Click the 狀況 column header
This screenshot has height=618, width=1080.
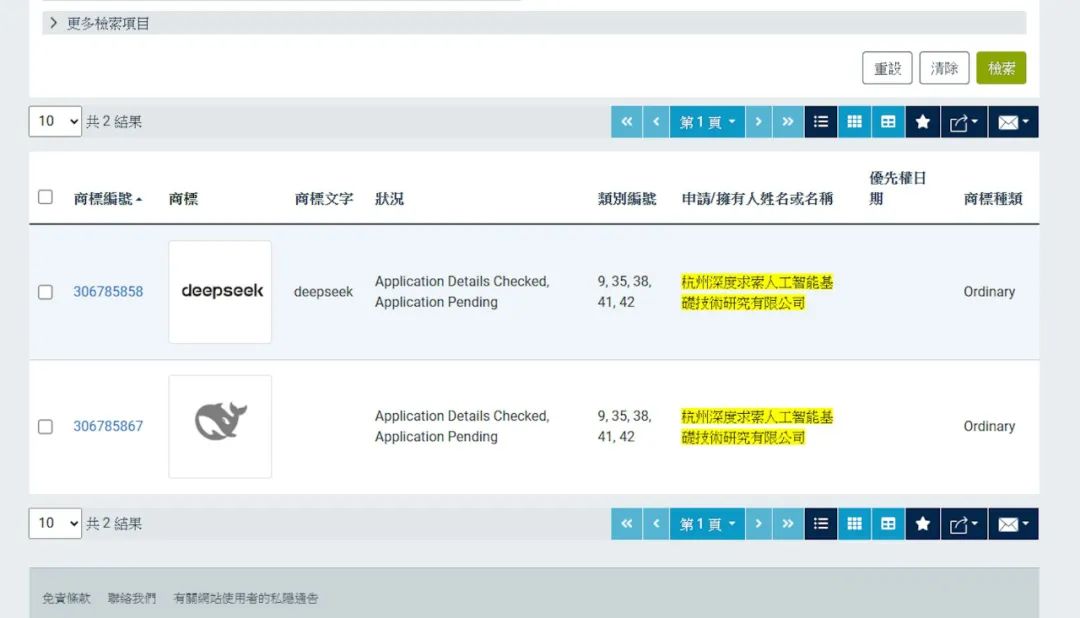point(389,199)
